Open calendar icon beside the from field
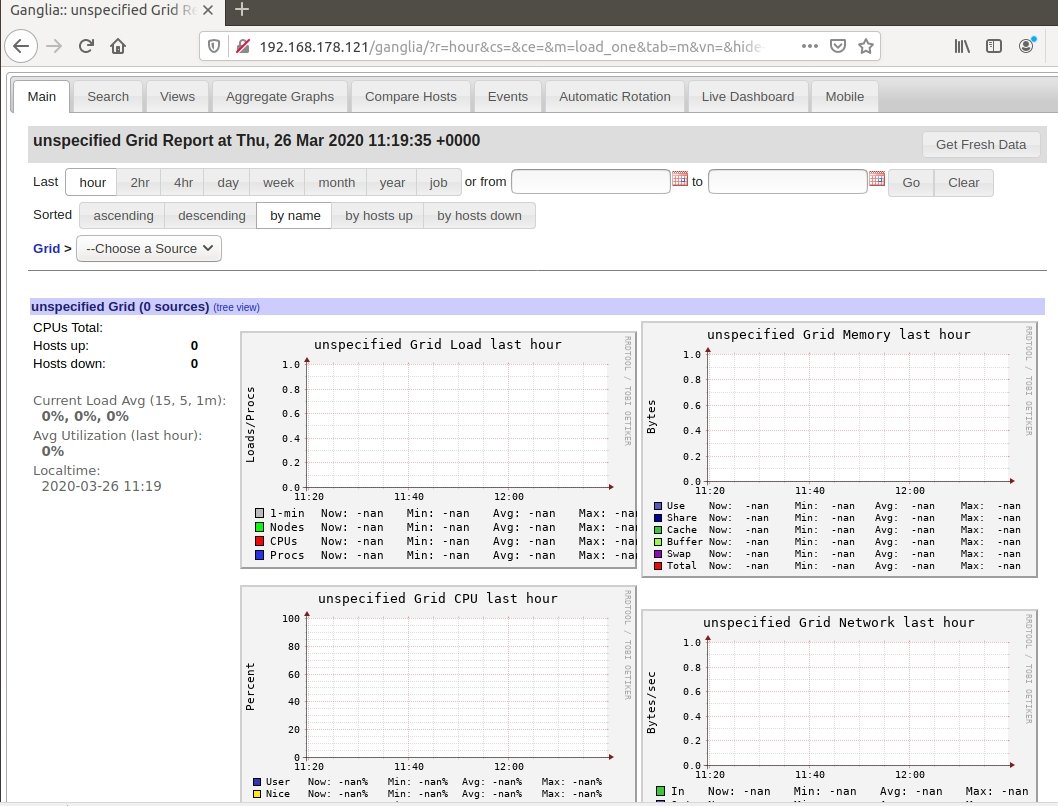Screen dimensions: 1058x806 pyautogui.click(x=680, y=180)
